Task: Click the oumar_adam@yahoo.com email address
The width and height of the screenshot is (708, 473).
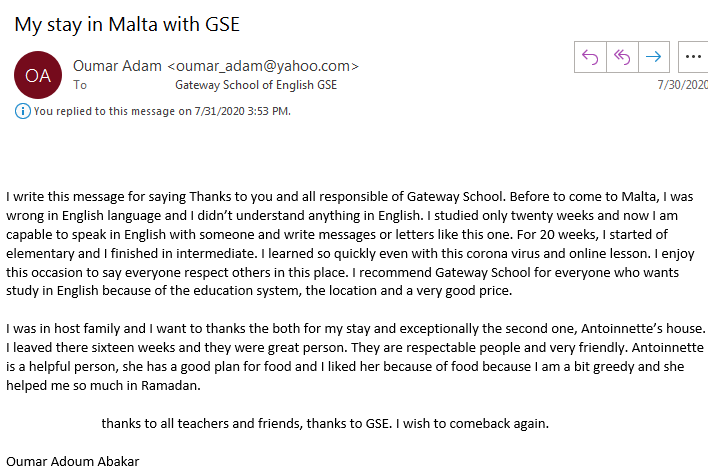Action: point(263,66)
